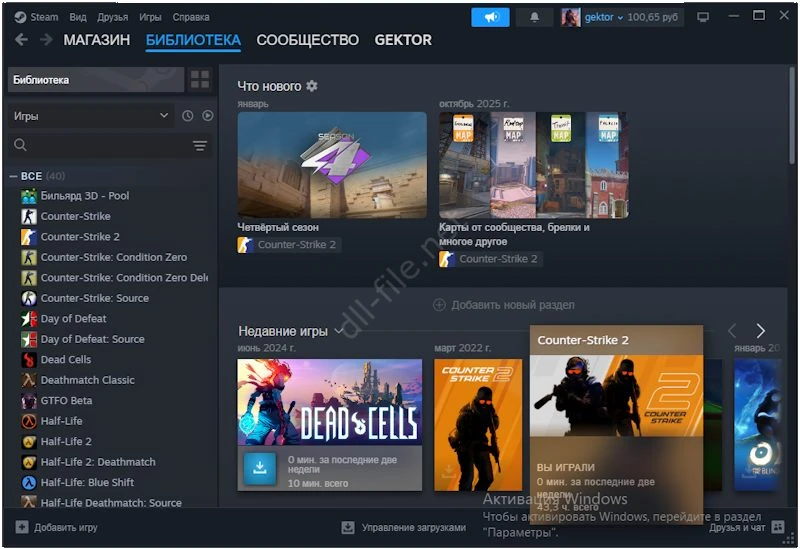The height and width of the screenshot is (549, 800).
Task: Install Dead Cells via blue download button
Action: pyautogui.click(x=260, y=468)
